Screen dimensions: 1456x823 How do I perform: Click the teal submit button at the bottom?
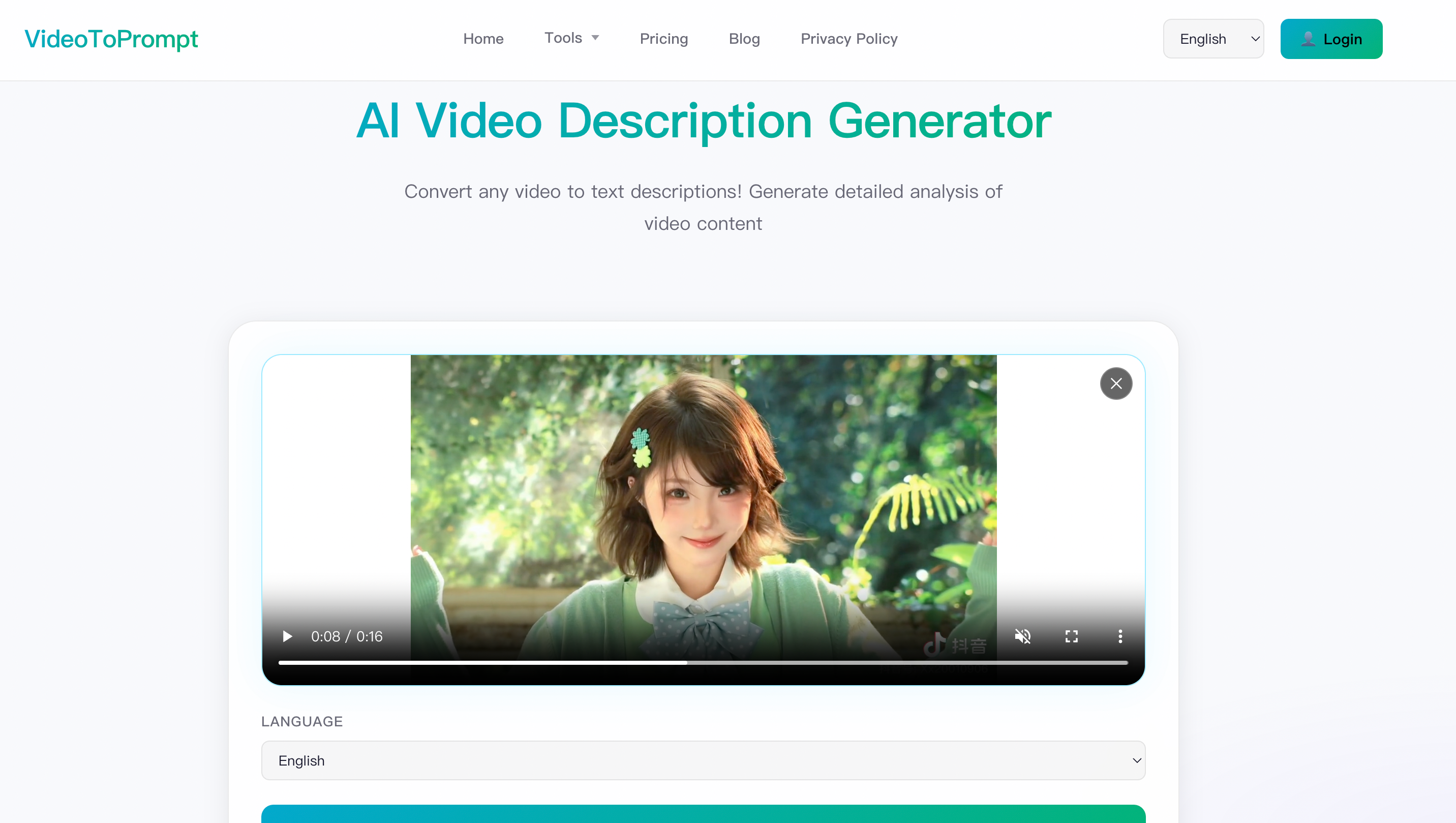click(x=703, y=817)
